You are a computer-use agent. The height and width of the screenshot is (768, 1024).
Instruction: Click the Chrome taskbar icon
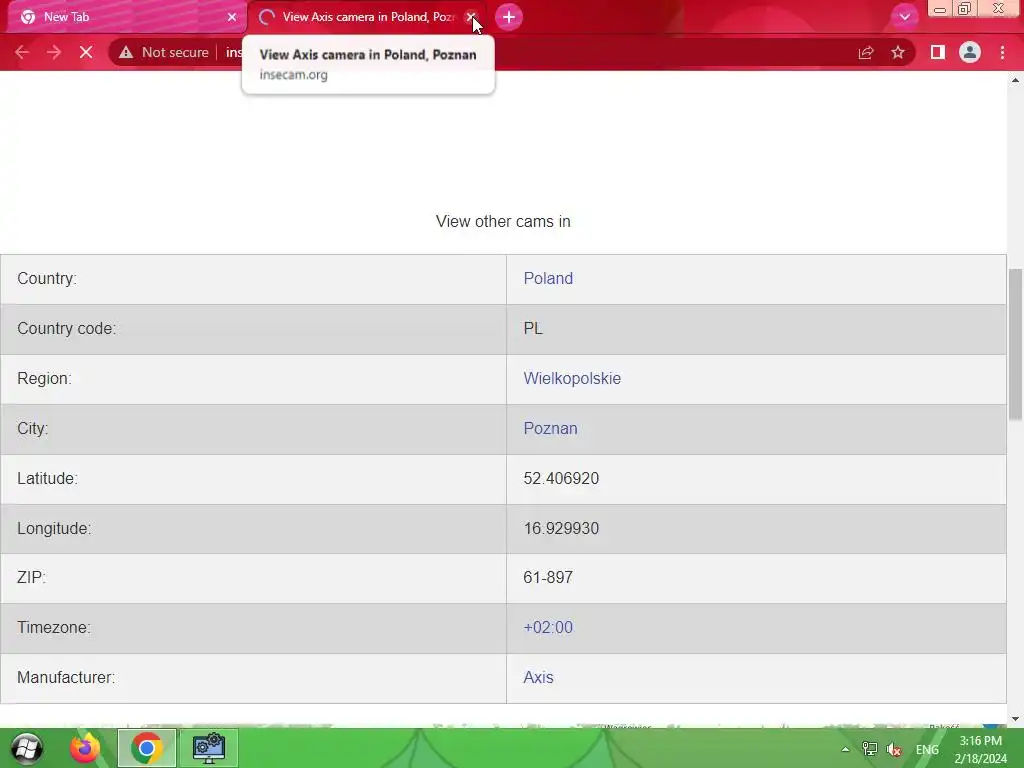pyautogui.click(x=147, y=748)
